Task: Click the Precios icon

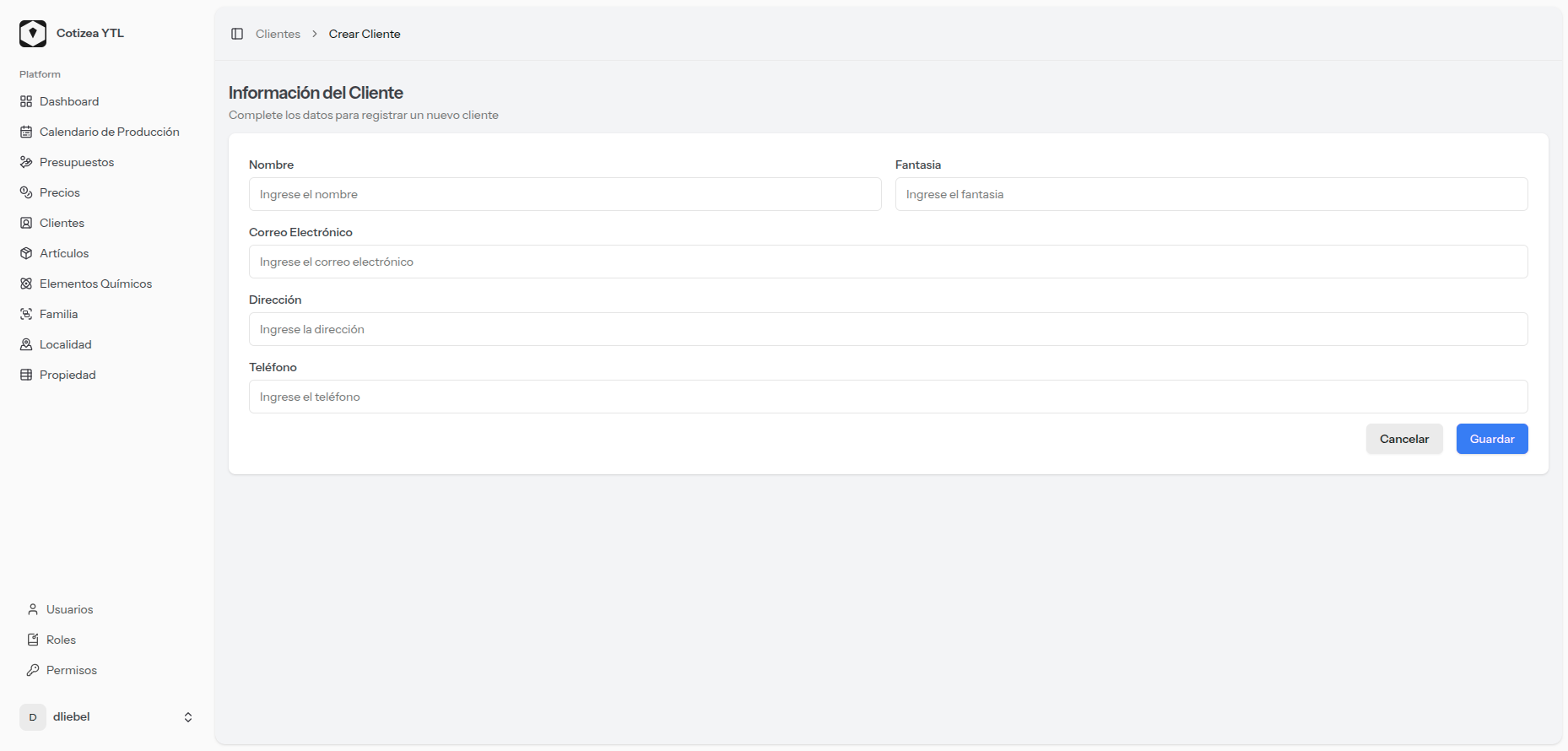Action: coord(26,192)
